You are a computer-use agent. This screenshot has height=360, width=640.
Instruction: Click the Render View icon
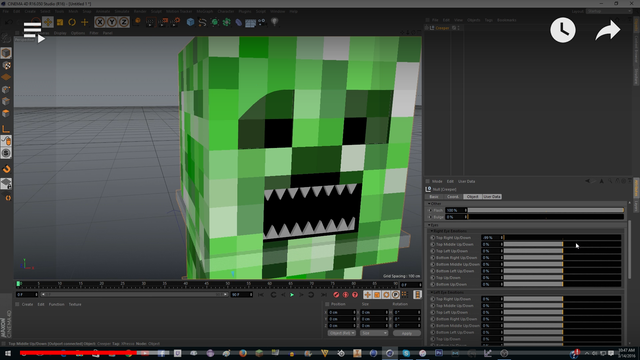(150, 22)
